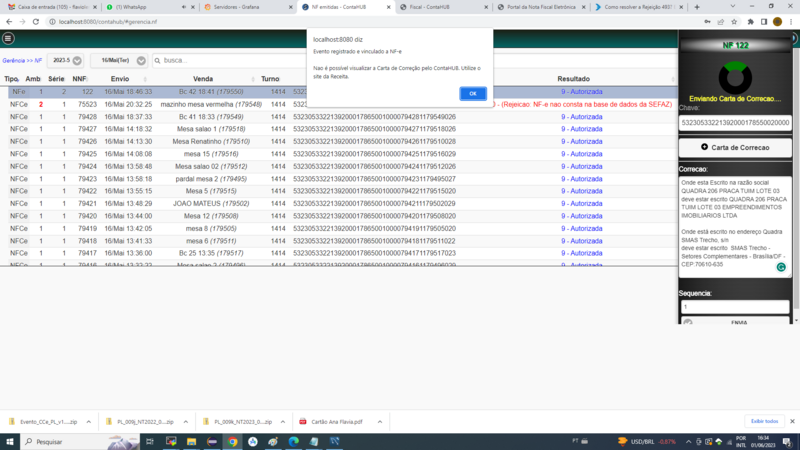This screenshot has width=800, height=450.
Task: Open the tab search chevron
Action: pyautogui.click(x=733, y=7)
